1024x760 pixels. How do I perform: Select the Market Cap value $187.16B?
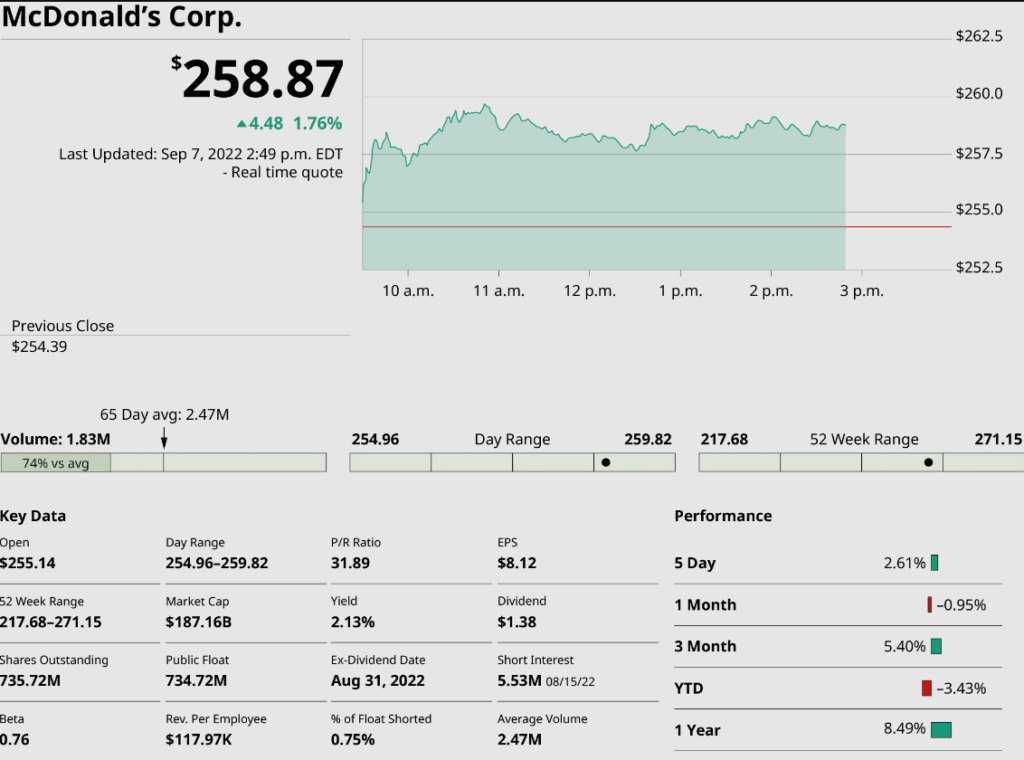pos(199,622)
